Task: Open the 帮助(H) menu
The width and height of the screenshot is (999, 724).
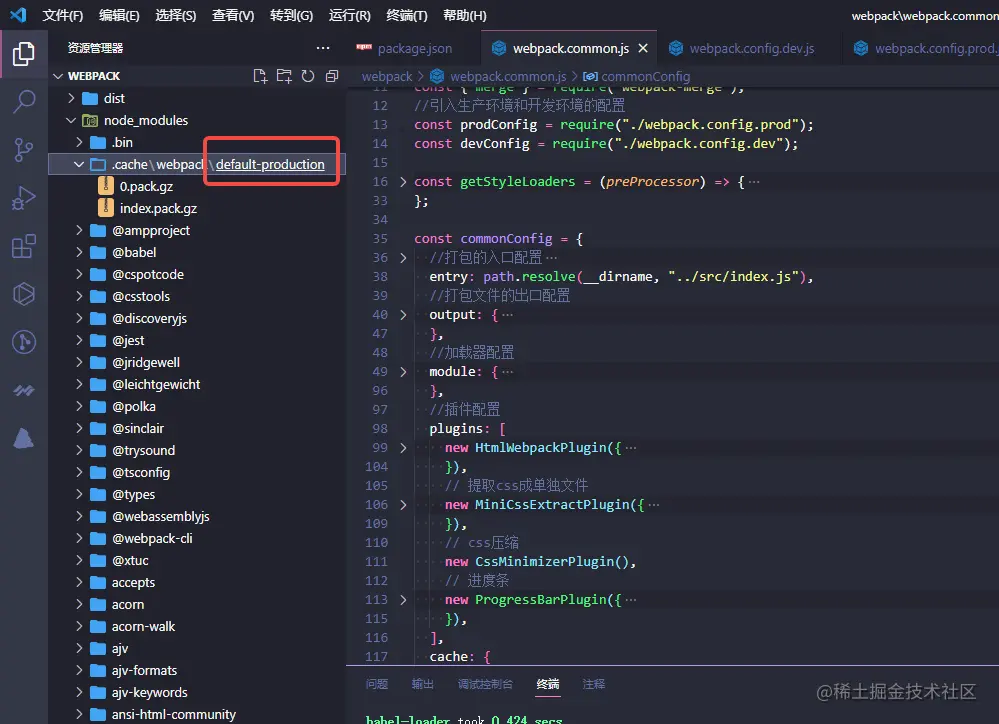Action: click(464, 15)
